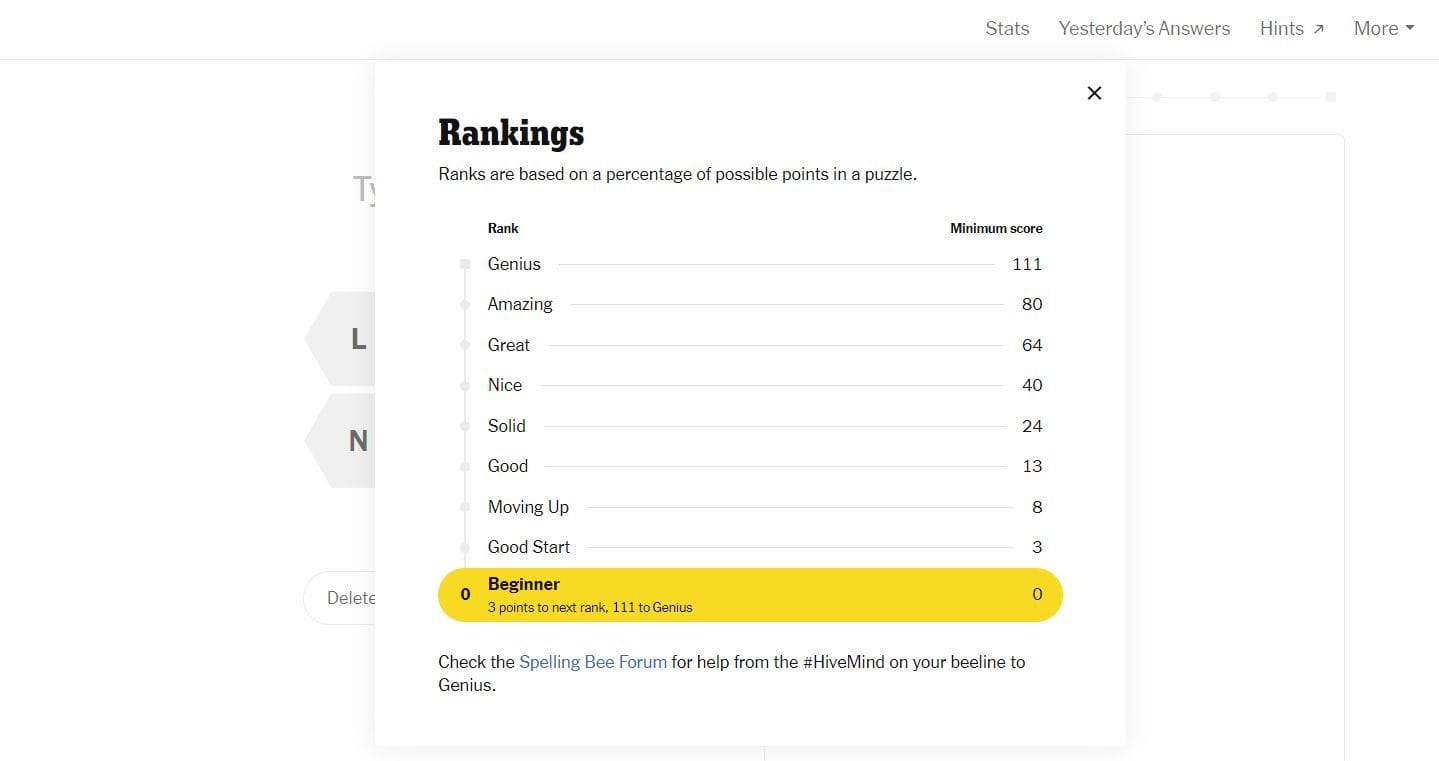Open the Stats page
1439x761 pixels.
click(1006, 28)
